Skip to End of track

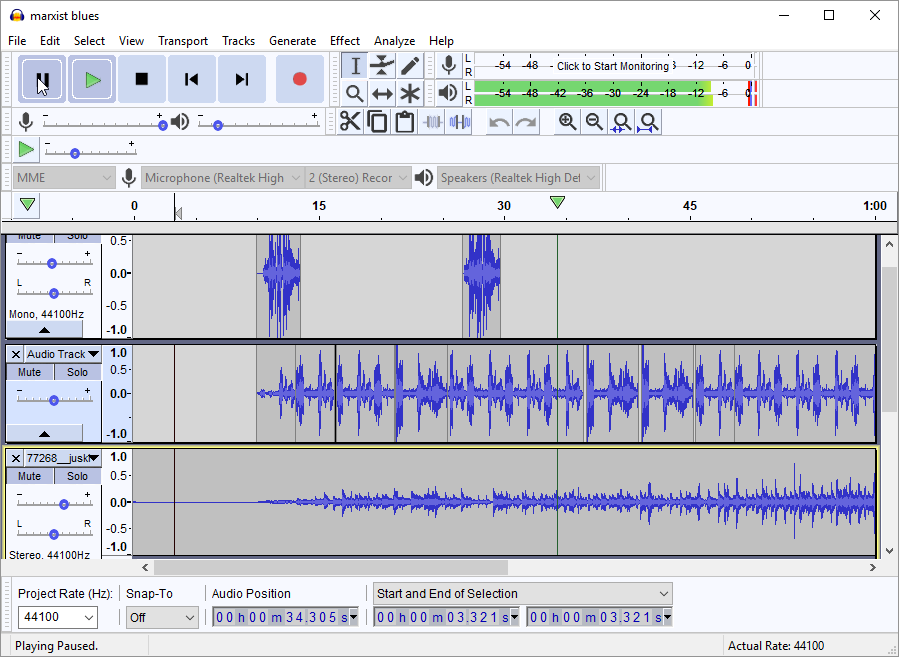[241, 79]
